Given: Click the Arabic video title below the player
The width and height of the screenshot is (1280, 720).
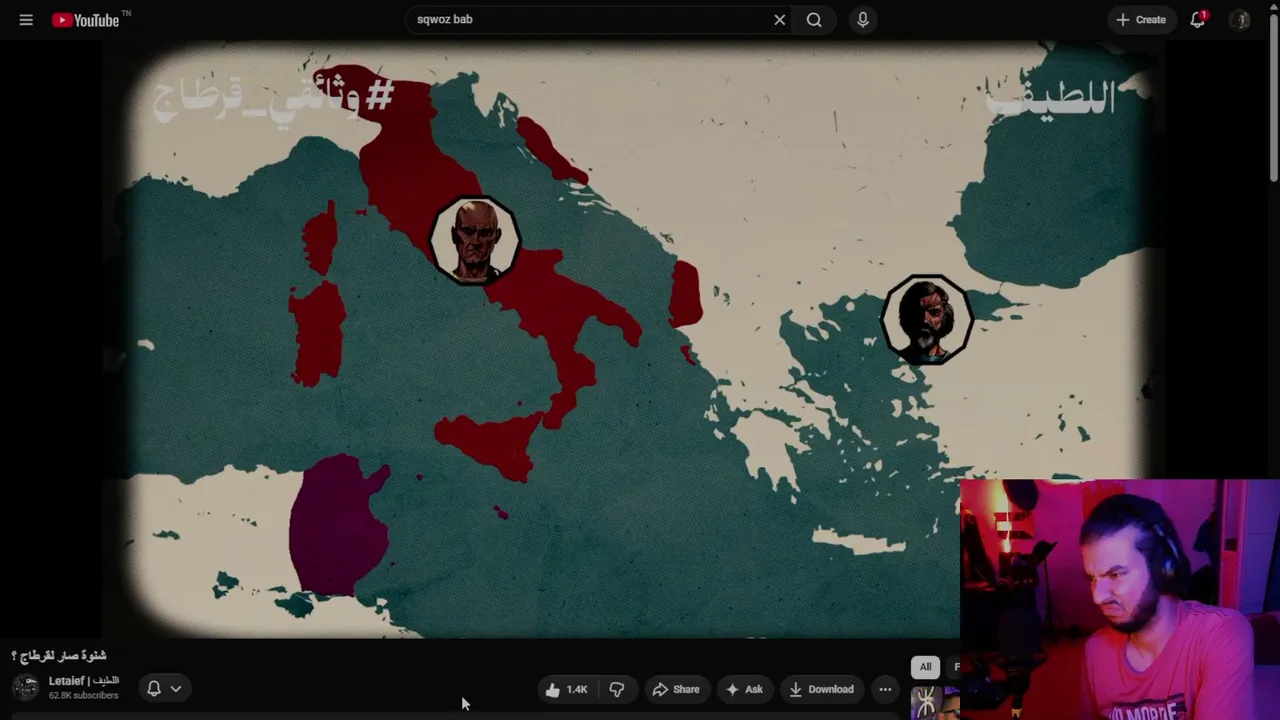Looking at the screenshot, I should click(59, 656).
